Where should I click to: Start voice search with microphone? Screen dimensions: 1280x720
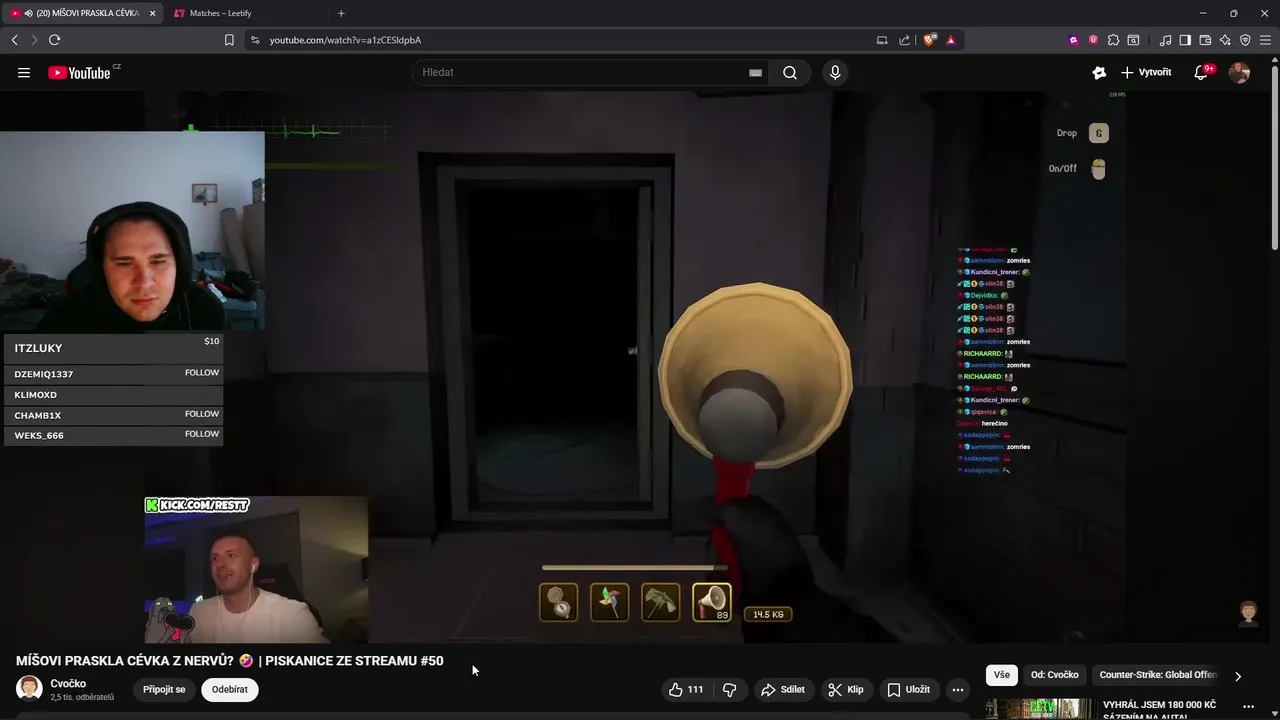click(x=835, y=72)
